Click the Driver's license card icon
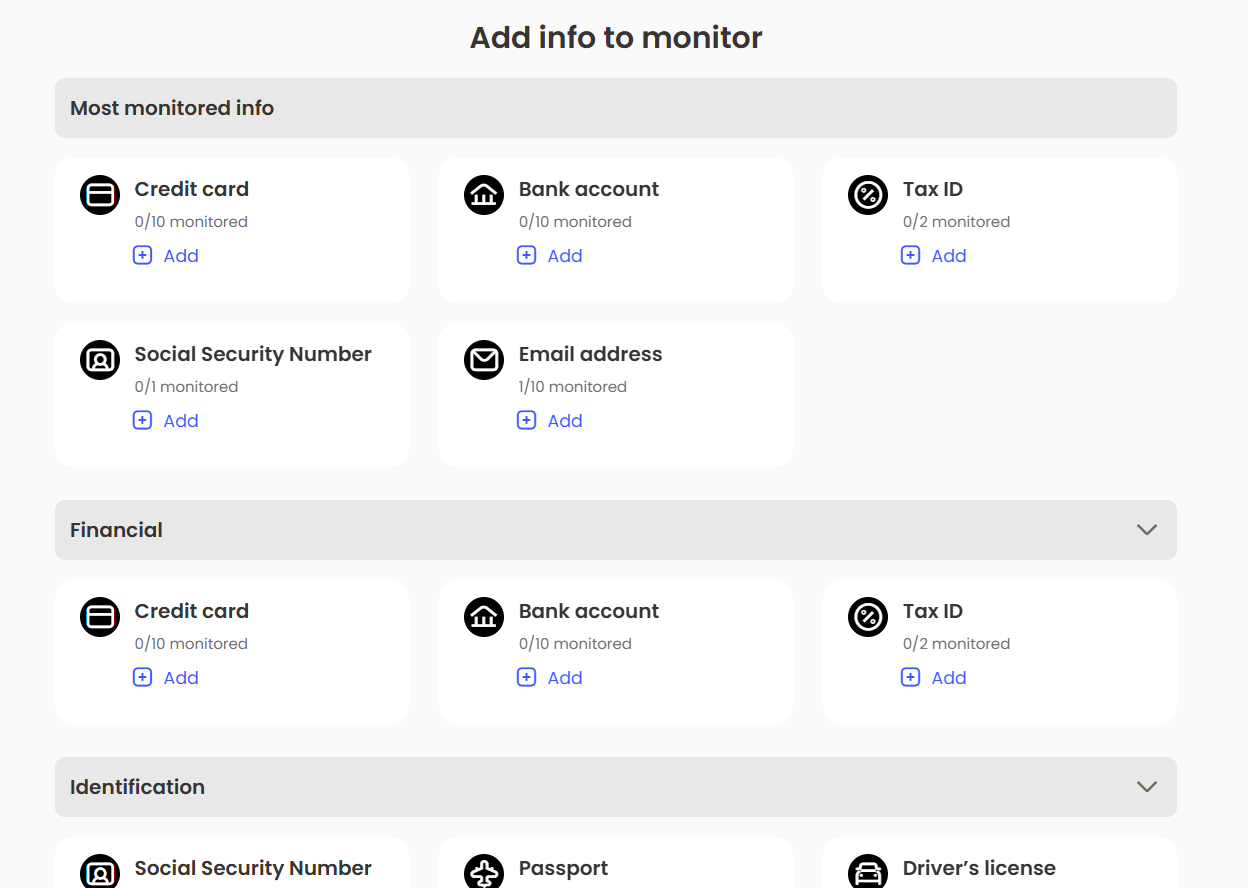 click(868, 872)
